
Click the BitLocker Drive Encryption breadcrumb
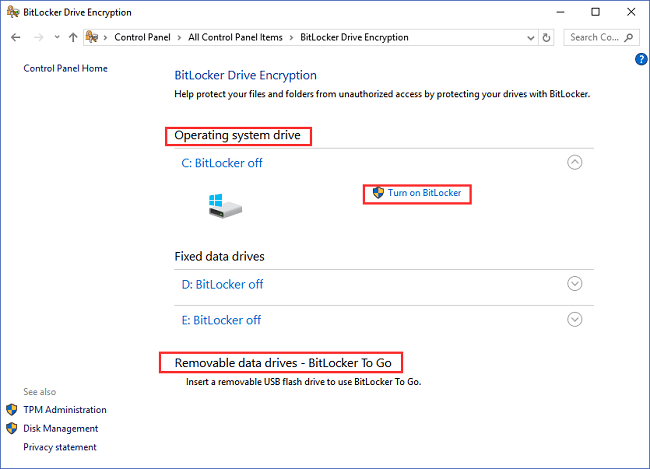tap(354, 37)
